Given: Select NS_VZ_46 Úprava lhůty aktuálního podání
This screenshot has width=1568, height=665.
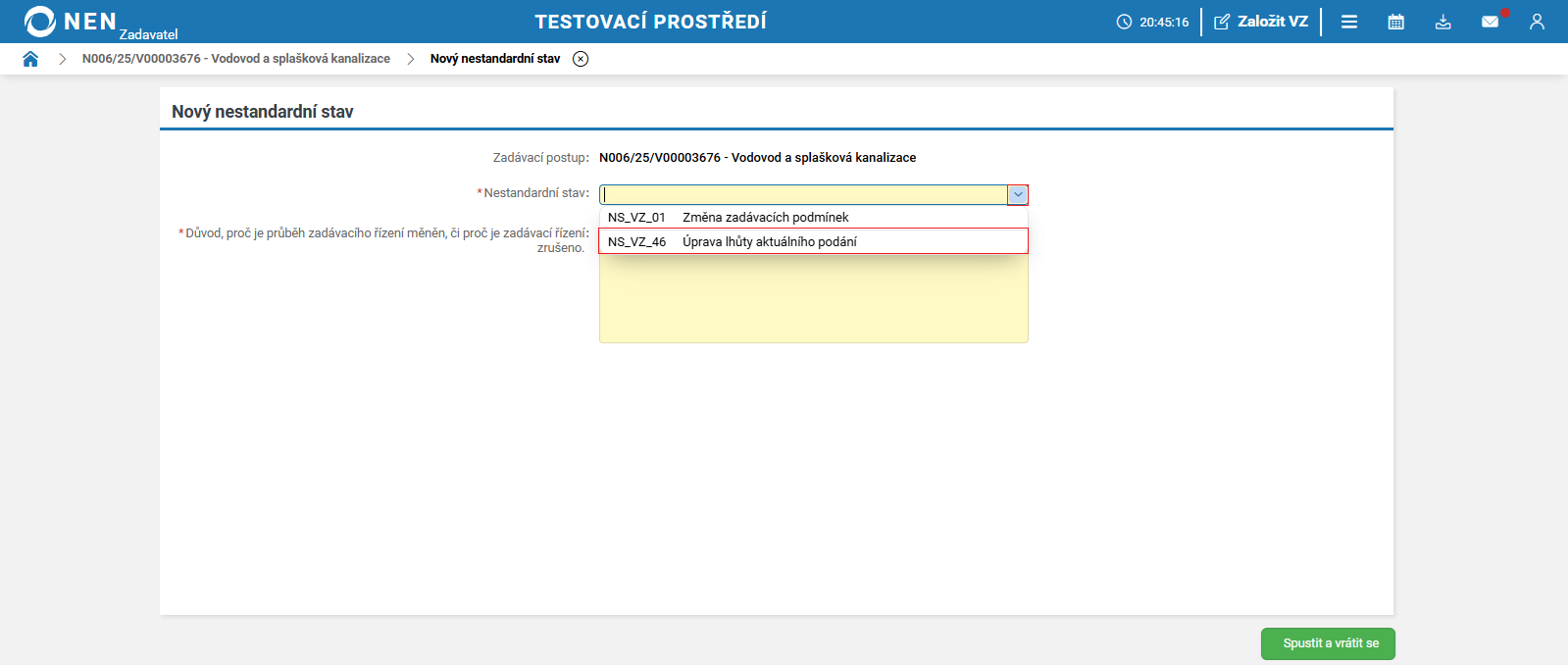Looking at the screenshot, I should (814, 241).
